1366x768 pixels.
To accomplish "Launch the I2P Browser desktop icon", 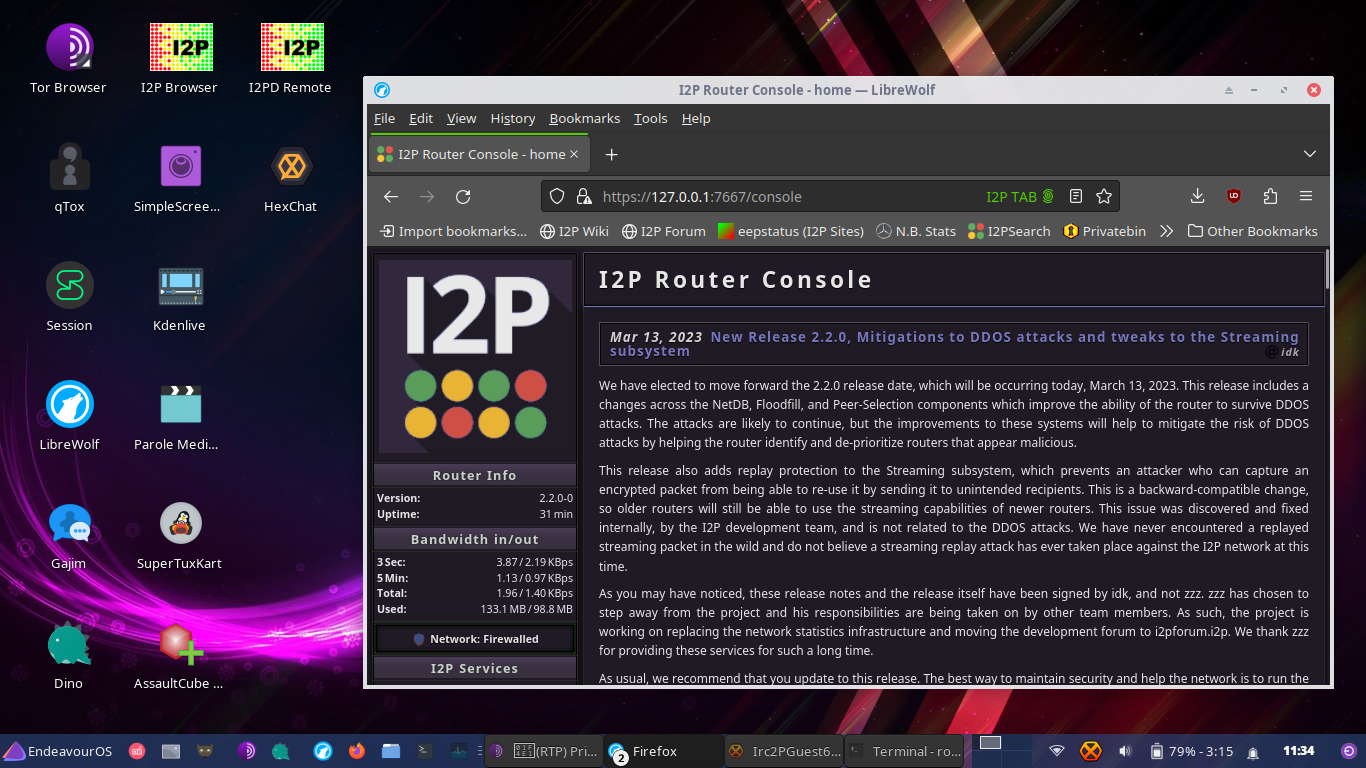I will click(x=179, y=59).
